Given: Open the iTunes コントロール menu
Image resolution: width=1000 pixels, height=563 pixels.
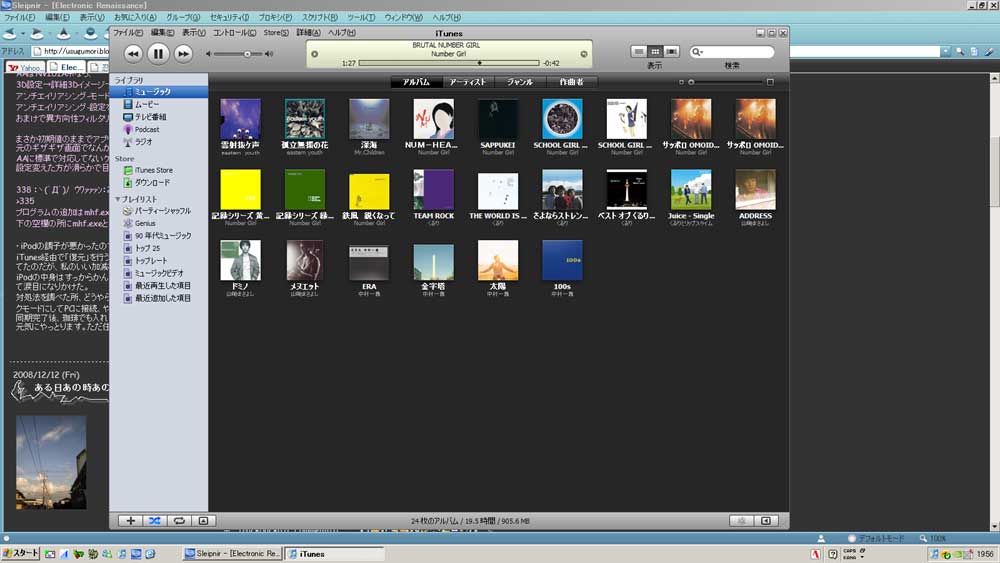Looking at the screenshot, I should (234, 33).
